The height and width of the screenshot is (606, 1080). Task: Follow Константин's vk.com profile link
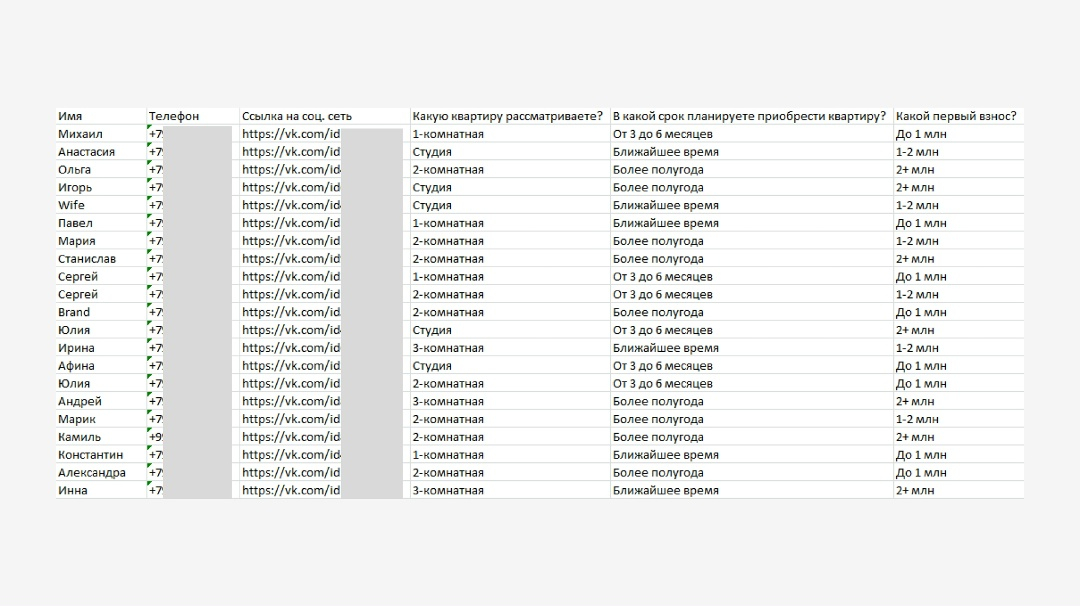(x=291, y=455)
